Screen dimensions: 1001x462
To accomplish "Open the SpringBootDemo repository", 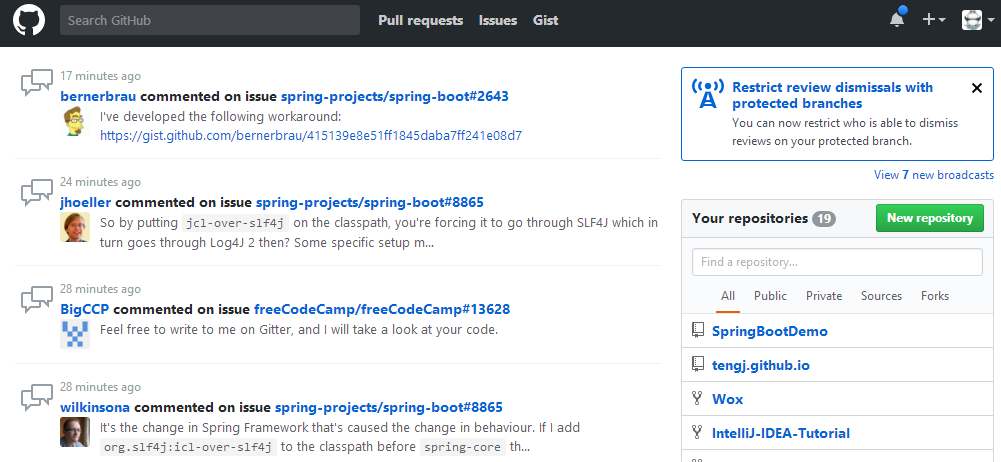I will click(770, 332).
